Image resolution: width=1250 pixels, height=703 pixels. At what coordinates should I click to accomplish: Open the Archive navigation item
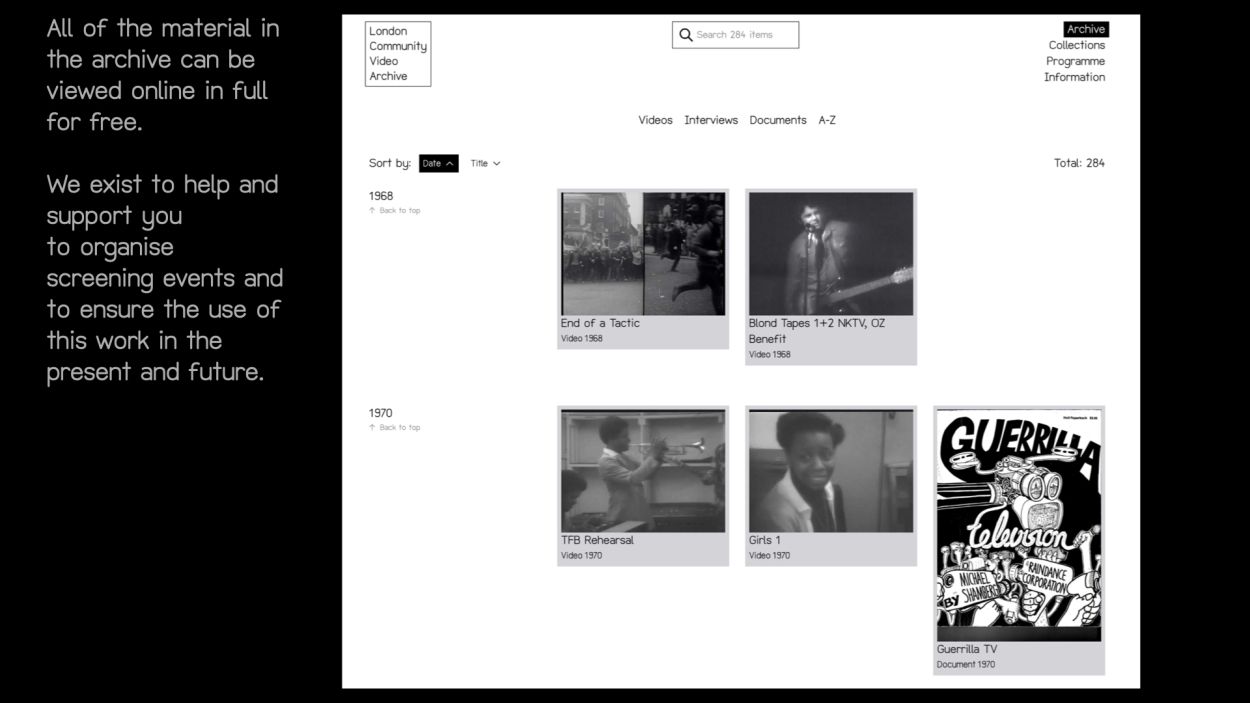click(x=1085, y=29)
